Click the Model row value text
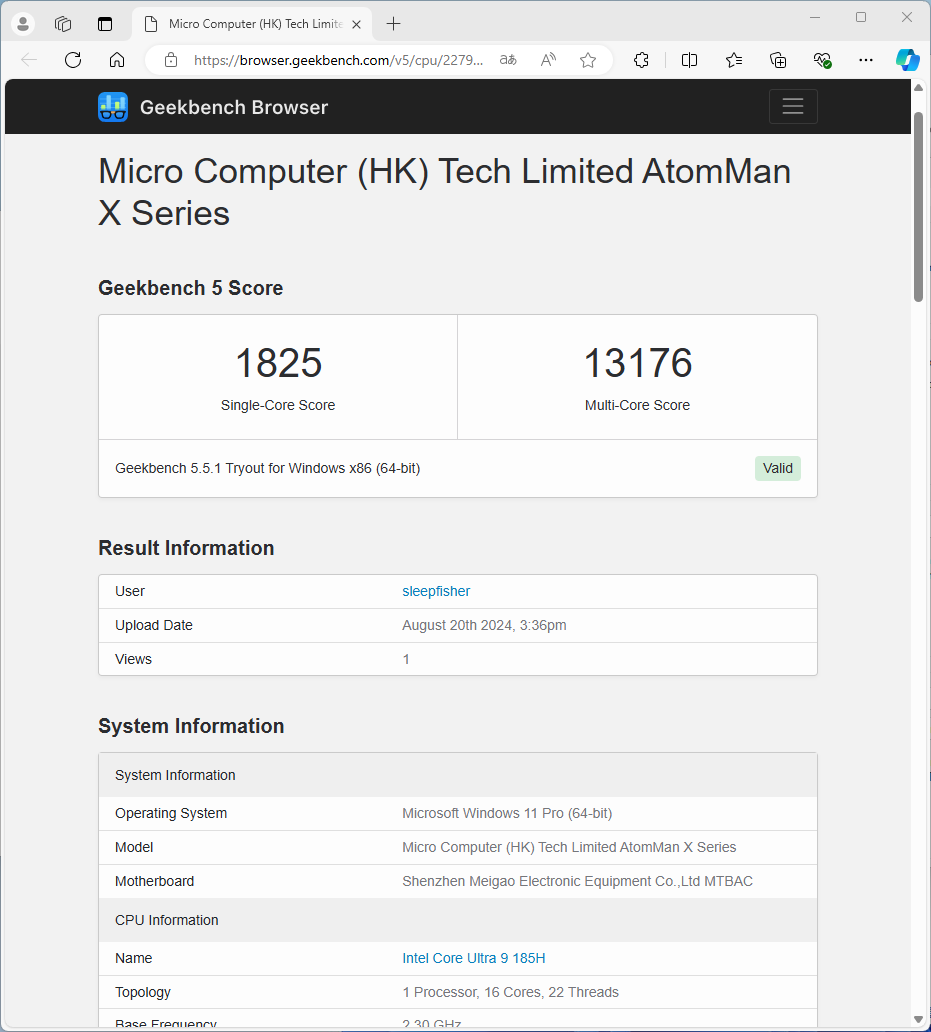 (568, 847)
